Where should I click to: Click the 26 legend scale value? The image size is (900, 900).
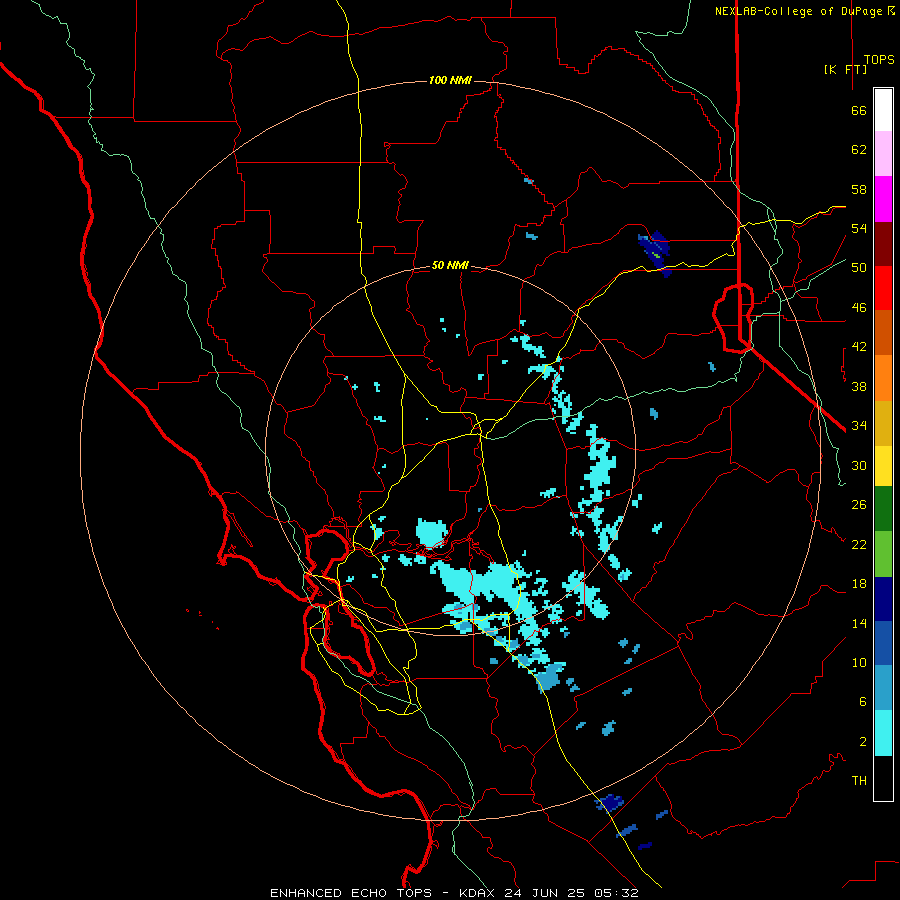(x=859, y=505)
